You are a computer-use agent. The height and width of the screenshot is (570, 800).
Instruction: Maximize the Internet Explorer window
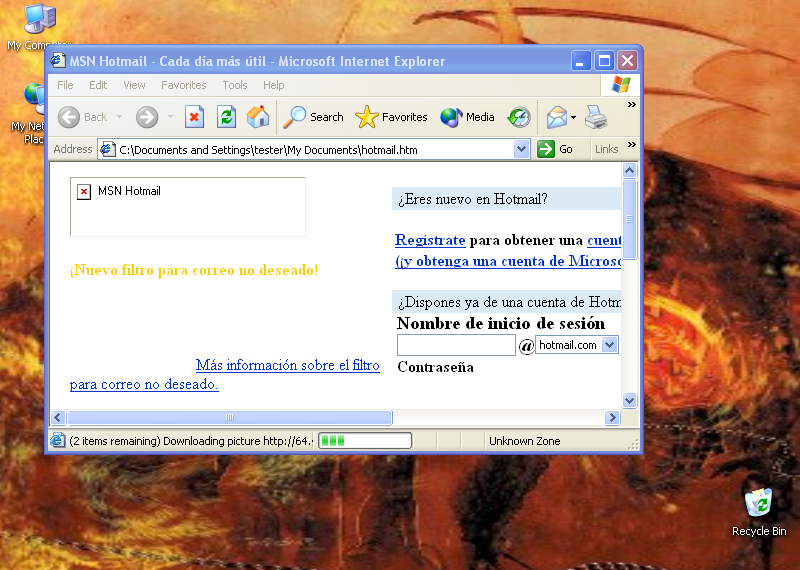pos(605,61)
